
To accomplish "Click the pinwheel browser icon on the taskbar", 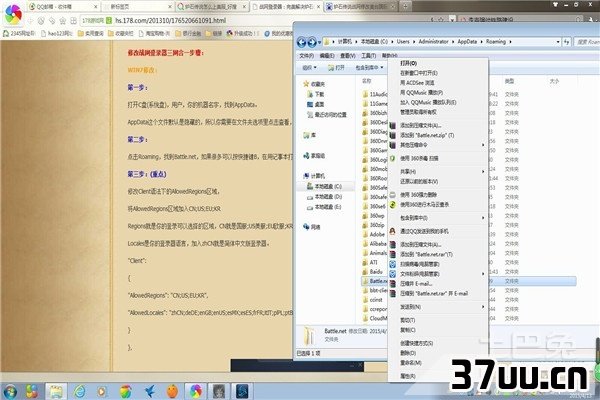I will point(196,391).
